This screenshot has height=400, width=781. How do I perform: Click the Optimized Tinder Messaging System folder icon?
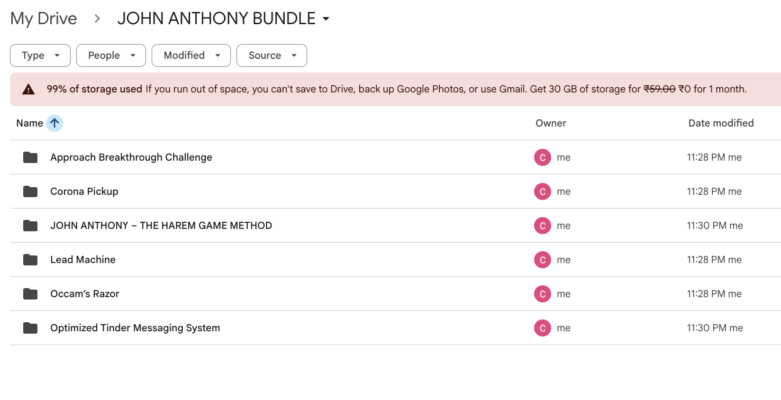click(x=30, y=328)
